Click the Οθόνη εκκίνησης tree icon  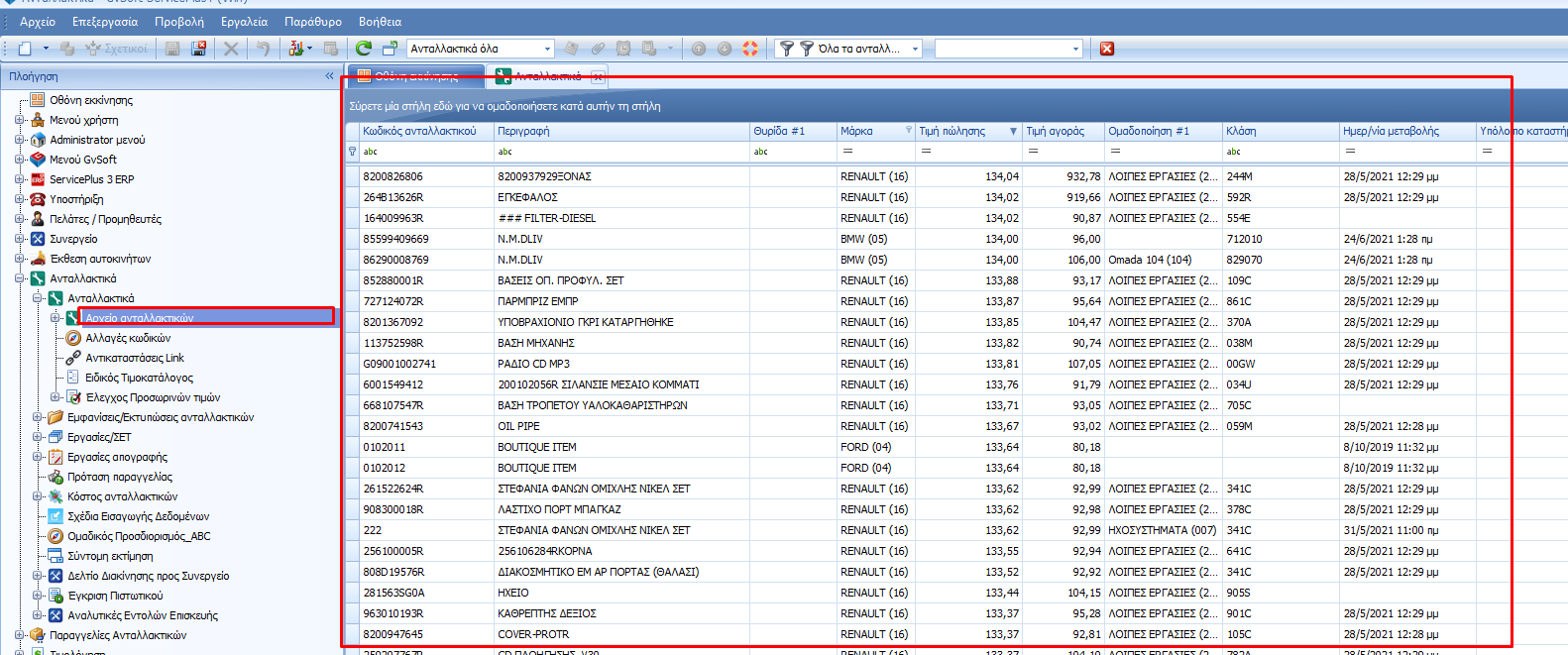click(38, 100)
